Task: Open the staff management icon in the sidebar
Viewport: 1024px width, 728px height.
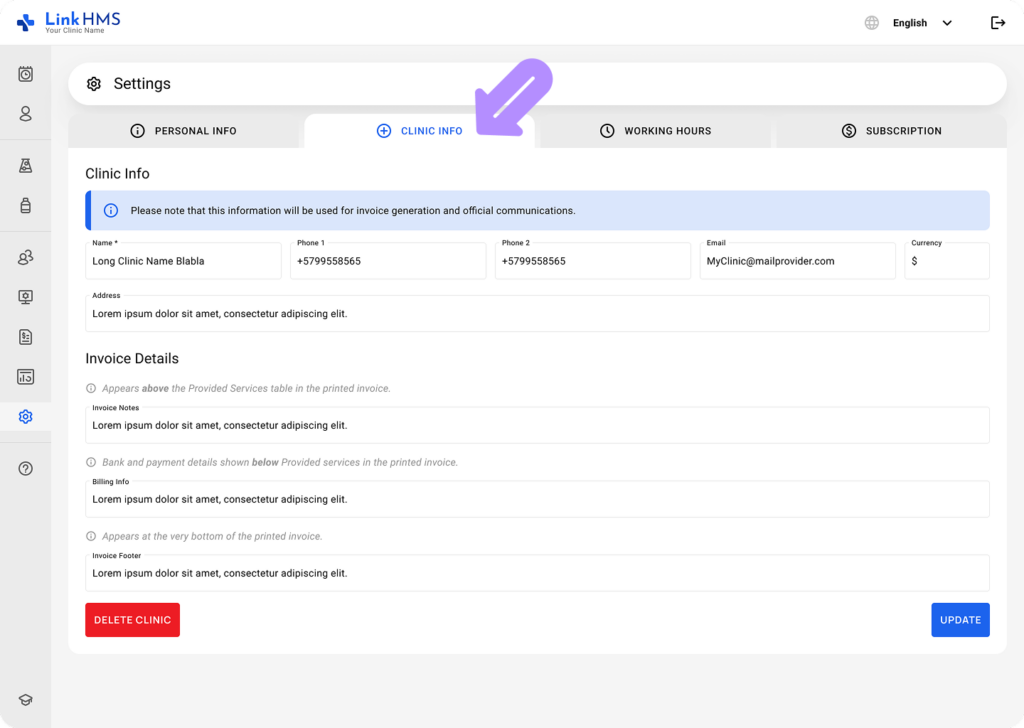Action: (25, 257)
